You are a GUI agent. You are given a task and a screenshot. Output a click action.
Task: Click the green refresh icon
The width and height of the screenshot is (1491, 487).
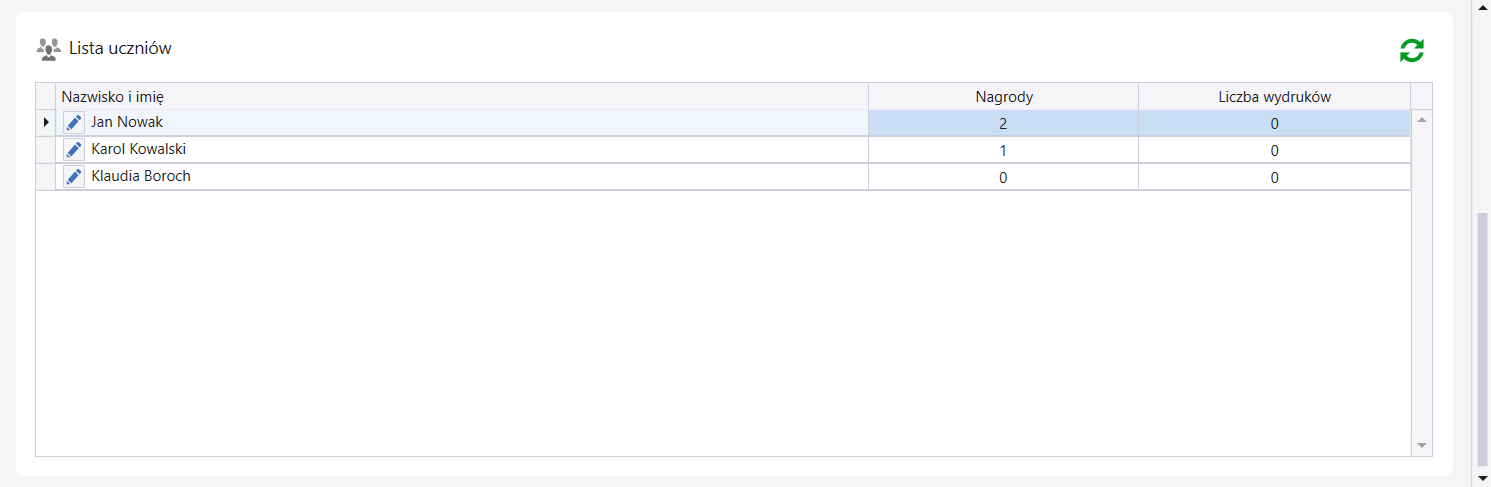pos(1411,51)
